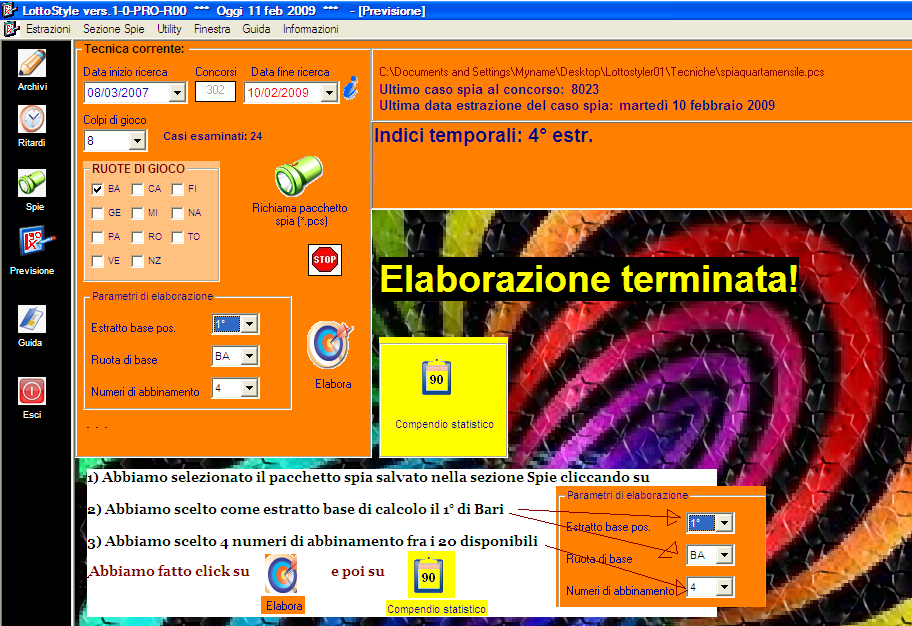Click the spiaquartamensile.pcs file path

point(601,72)
